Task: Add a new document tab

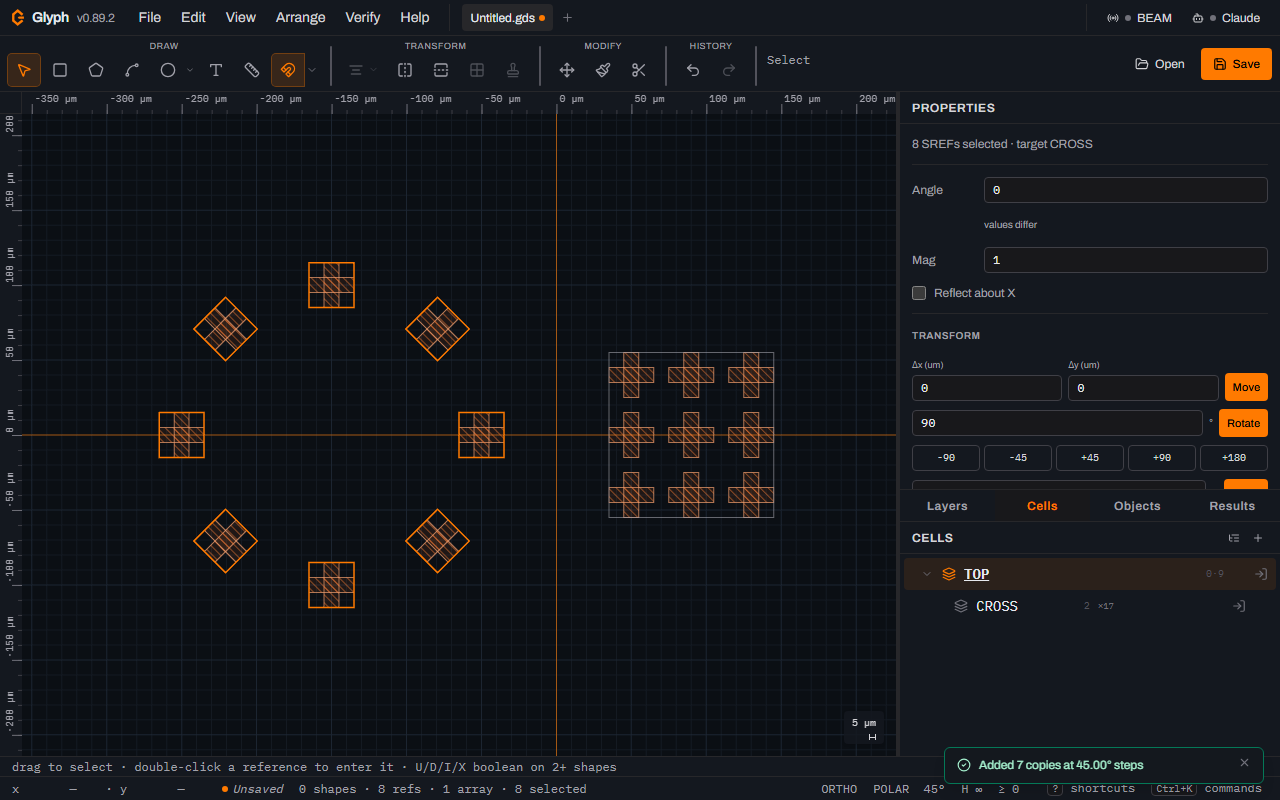Action: (x=567, y=18)
